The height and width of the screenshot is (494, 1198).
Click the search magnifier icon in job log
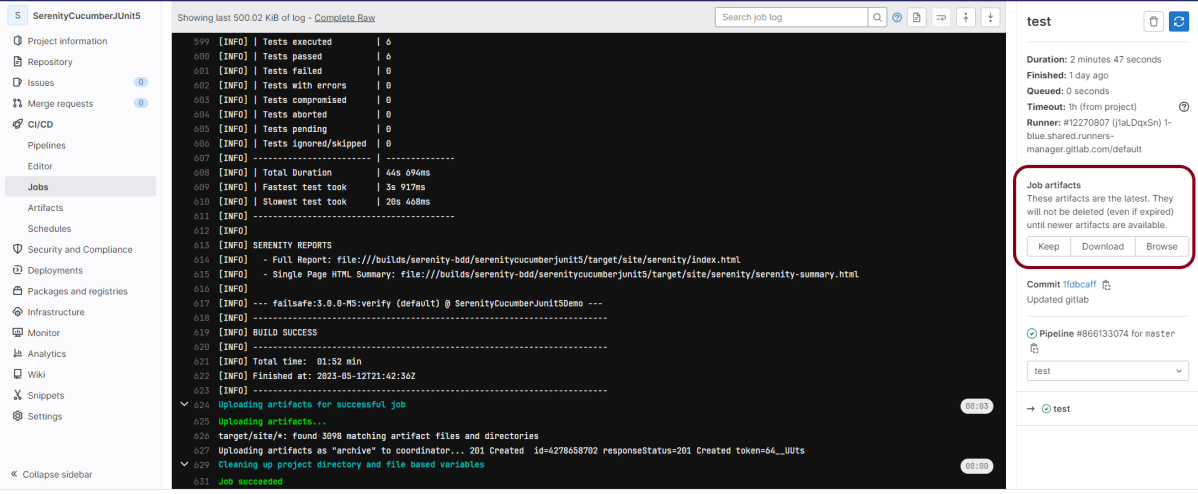pyautogui.click(x=876, y=18)
